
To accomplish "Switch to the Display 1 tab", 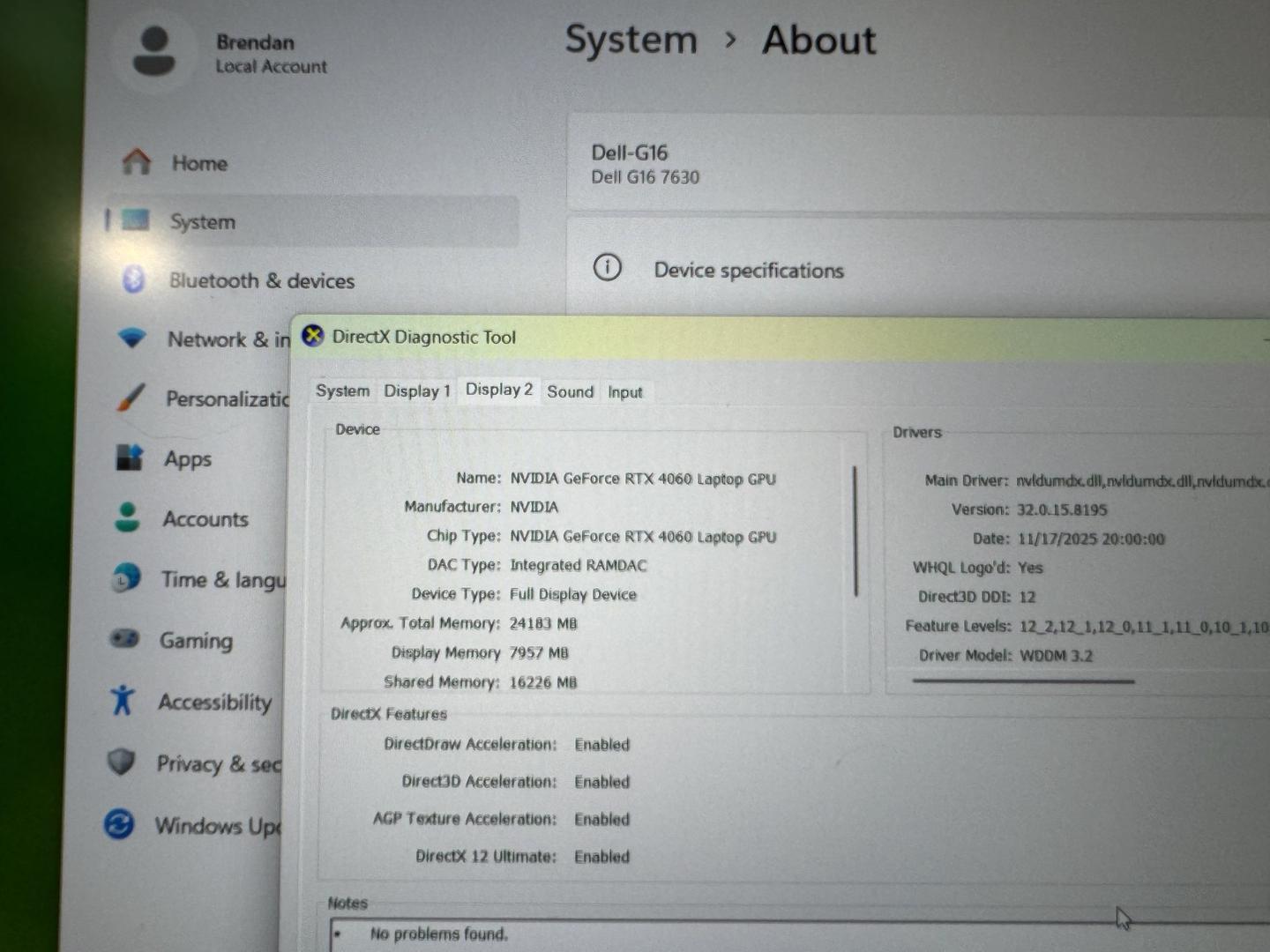I will (x=416, y=390).
